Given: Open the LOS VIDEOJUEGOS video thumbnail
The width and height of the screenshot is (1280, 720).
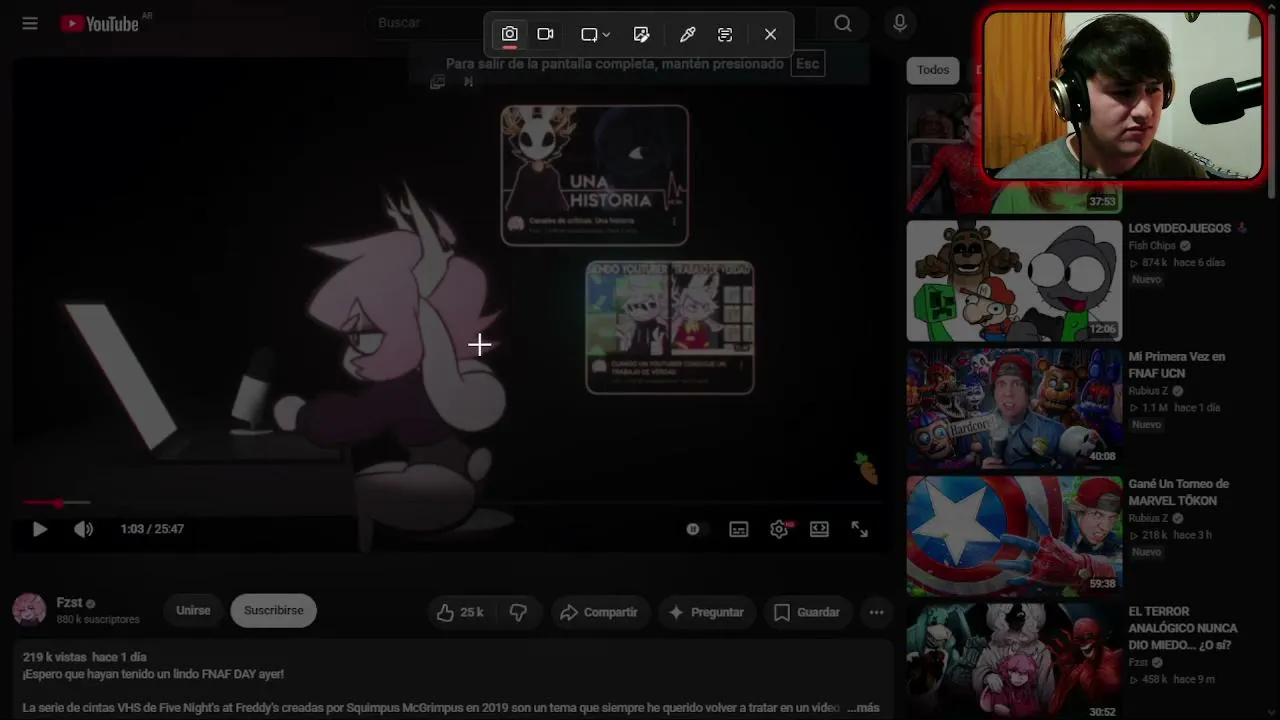Looking at the screenshot, I should click(x=1014, y=281).
